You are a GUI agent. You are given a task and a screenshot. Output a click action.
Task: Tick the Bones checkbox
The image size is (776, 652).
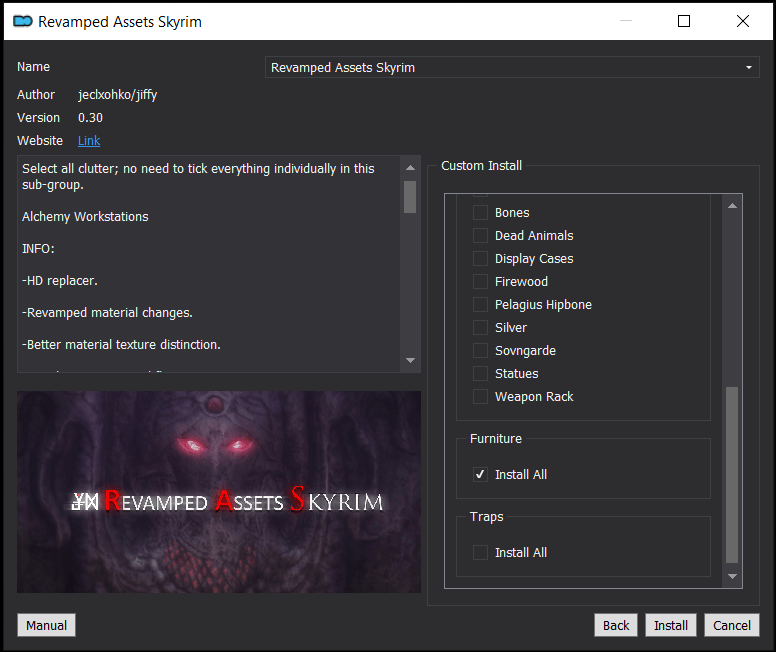tap(480, 212)
